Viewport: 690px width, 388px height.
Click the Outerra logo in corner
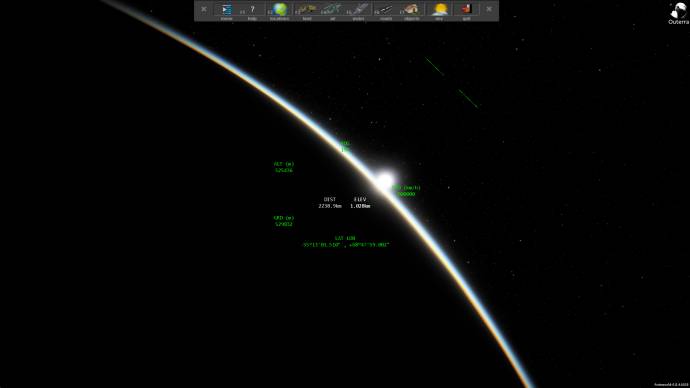[678, 13]
